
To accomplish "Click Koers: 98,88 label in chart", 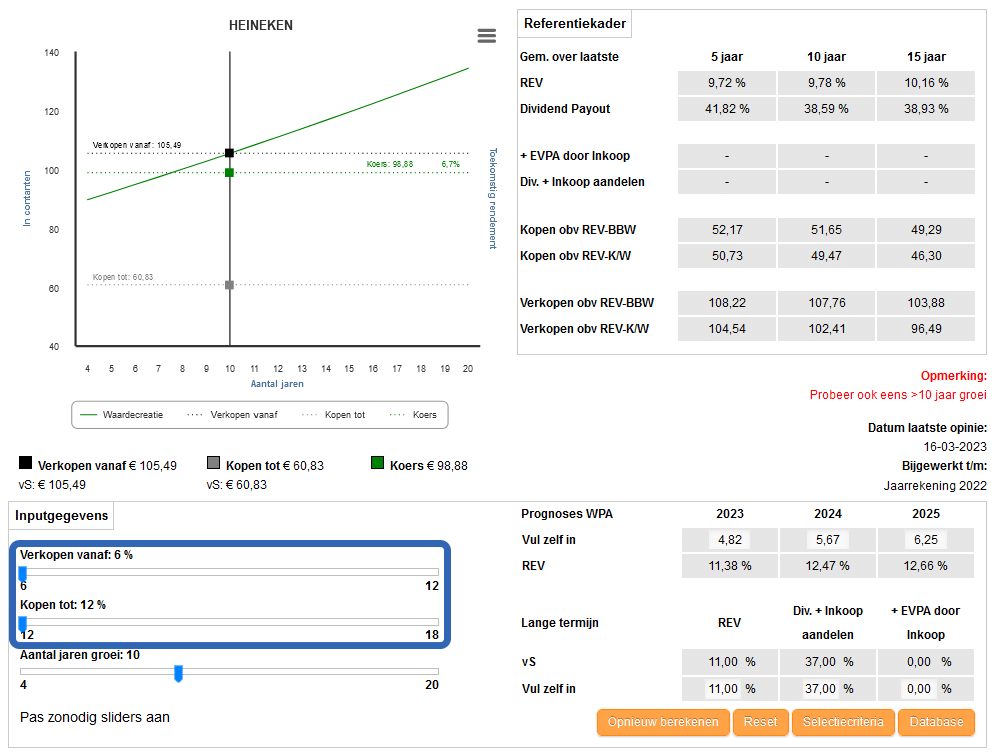I will pyautogui.click(x=390, y=164).
